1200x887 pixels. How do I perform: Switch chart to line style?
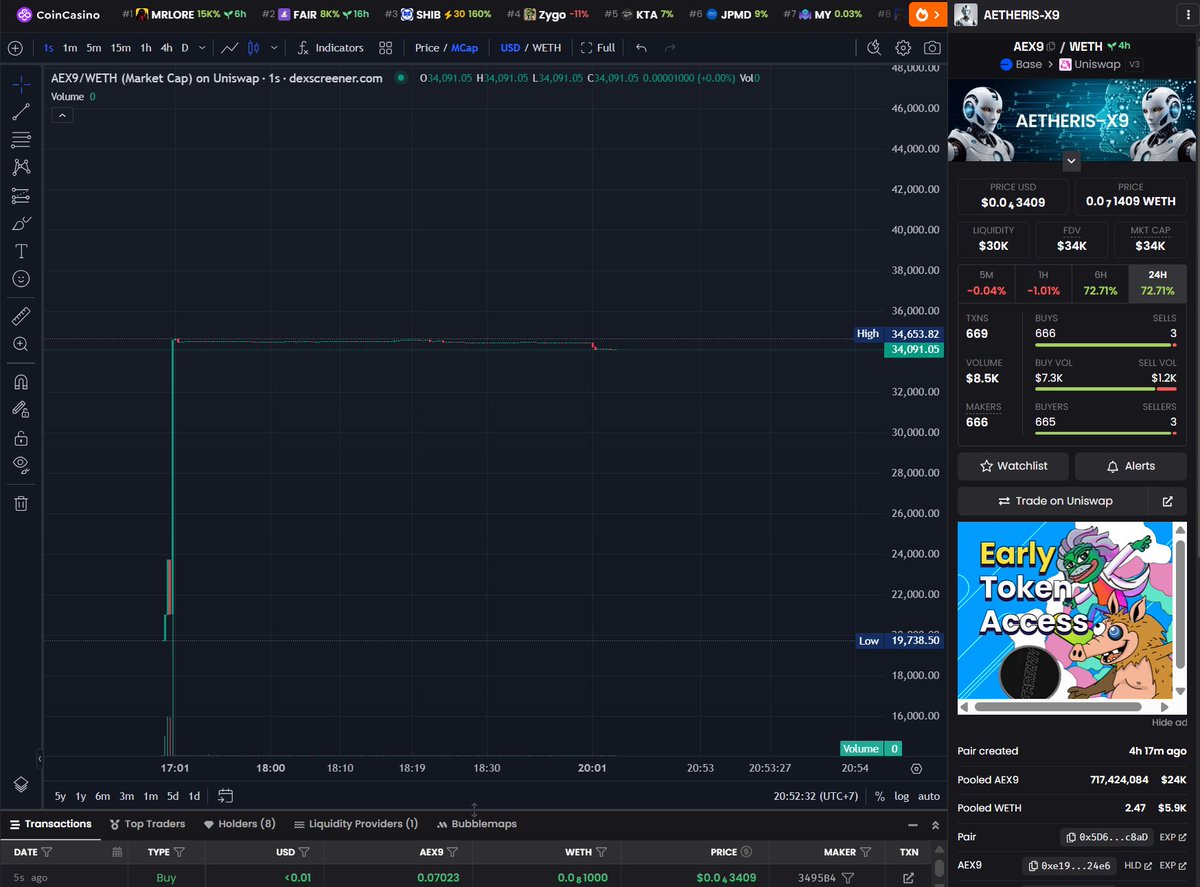point(230,48)
